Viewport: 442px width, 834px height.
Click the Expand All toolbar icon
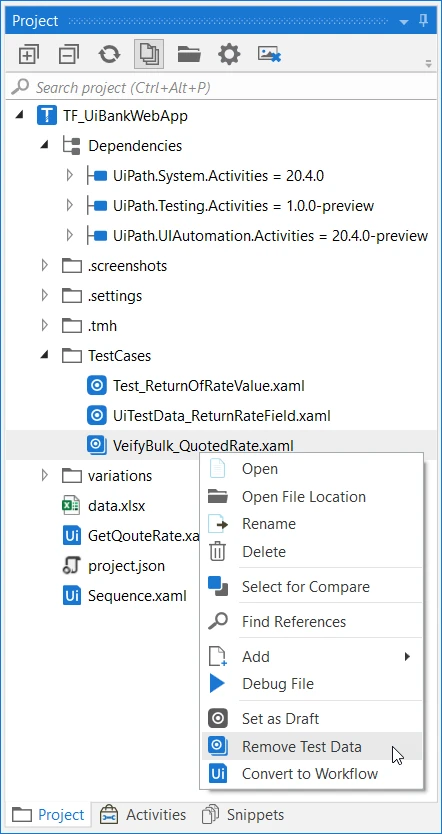(29, 54)
